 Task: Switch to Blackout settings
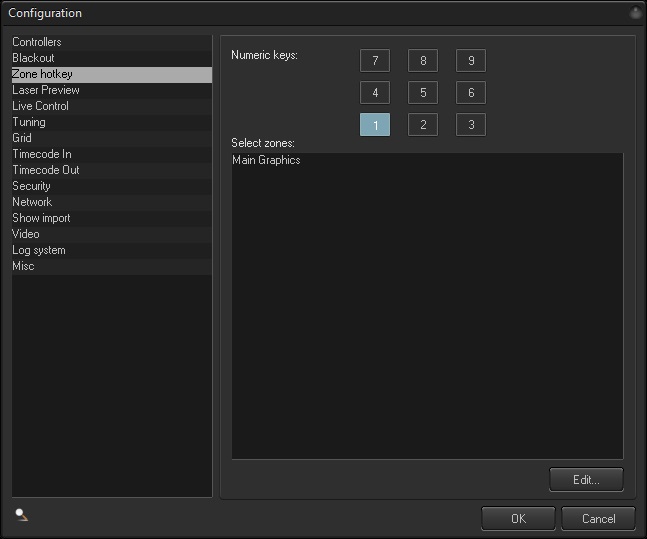point(33,58)
